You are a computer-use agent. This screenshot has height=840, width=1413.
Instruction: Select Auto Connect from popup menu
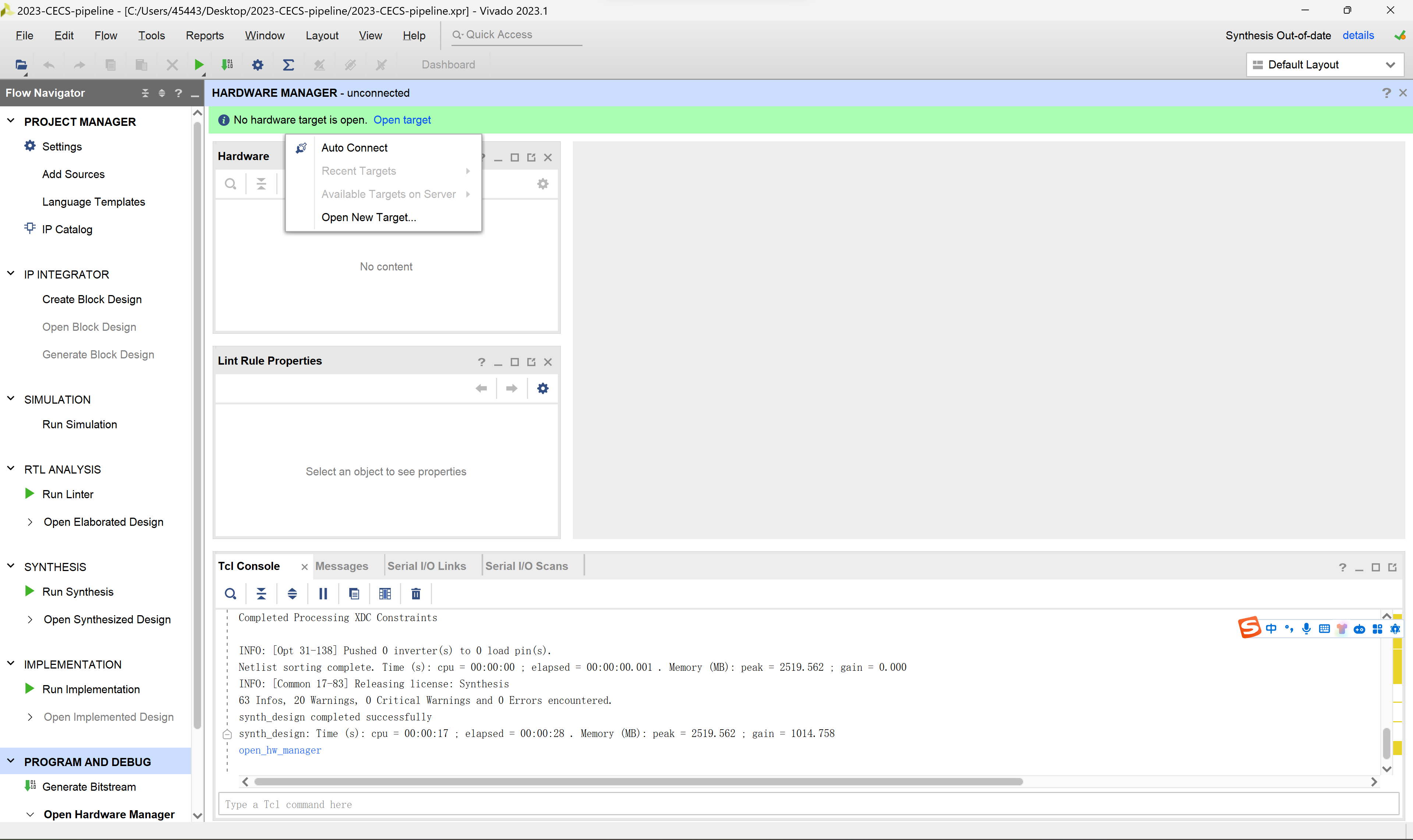pos(354,148)
